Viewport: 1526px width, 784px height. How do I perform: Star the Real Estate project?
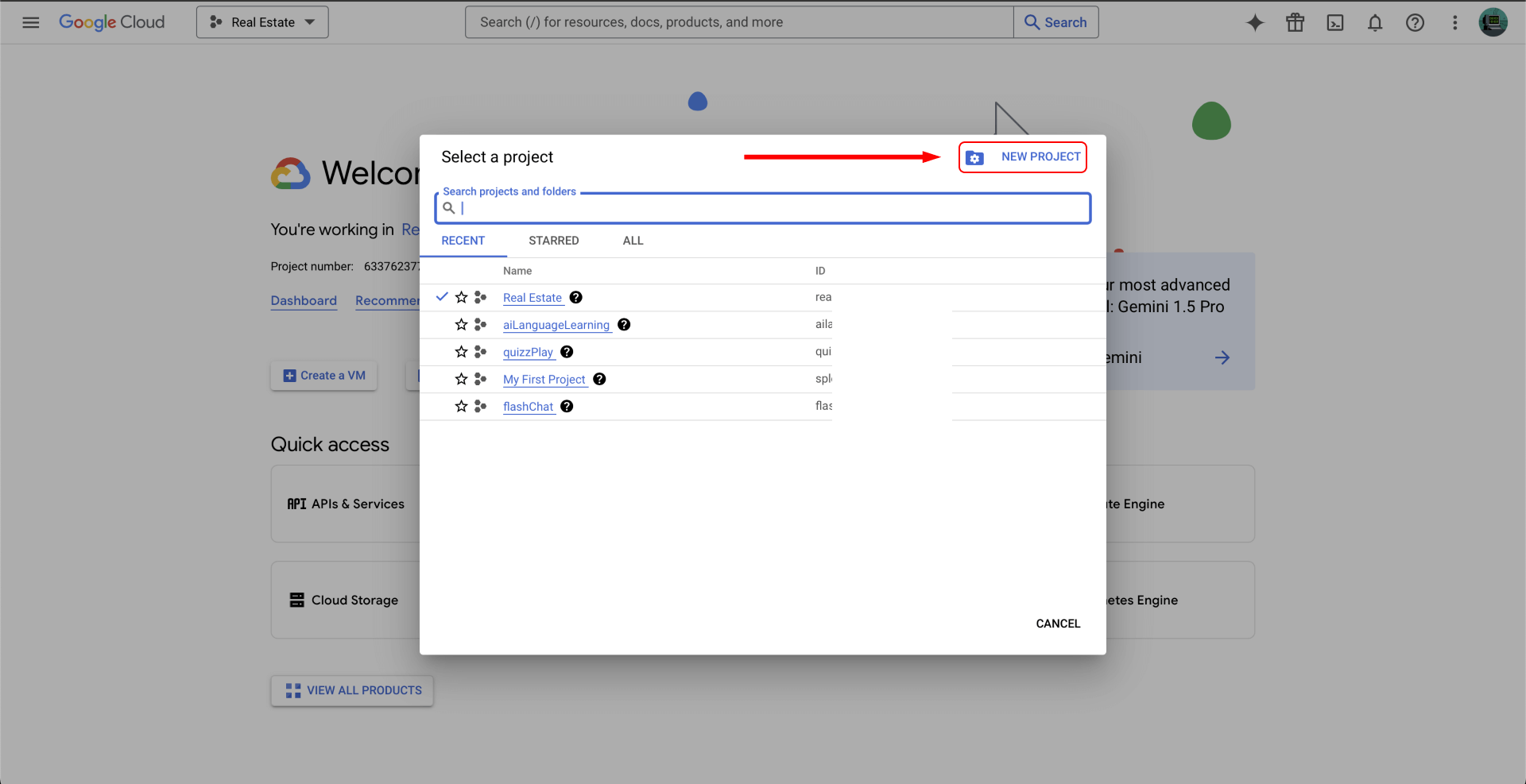[461, 297]
